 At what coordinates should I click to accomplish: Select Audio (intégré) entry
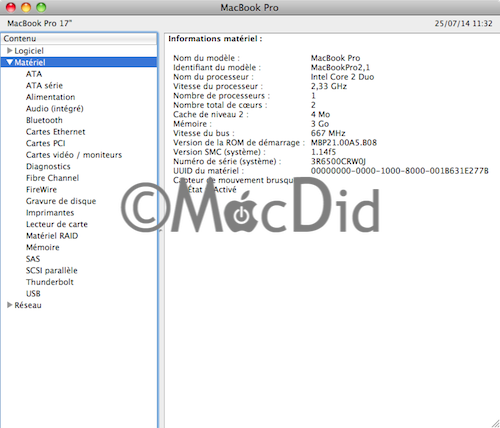click(55, 109)
